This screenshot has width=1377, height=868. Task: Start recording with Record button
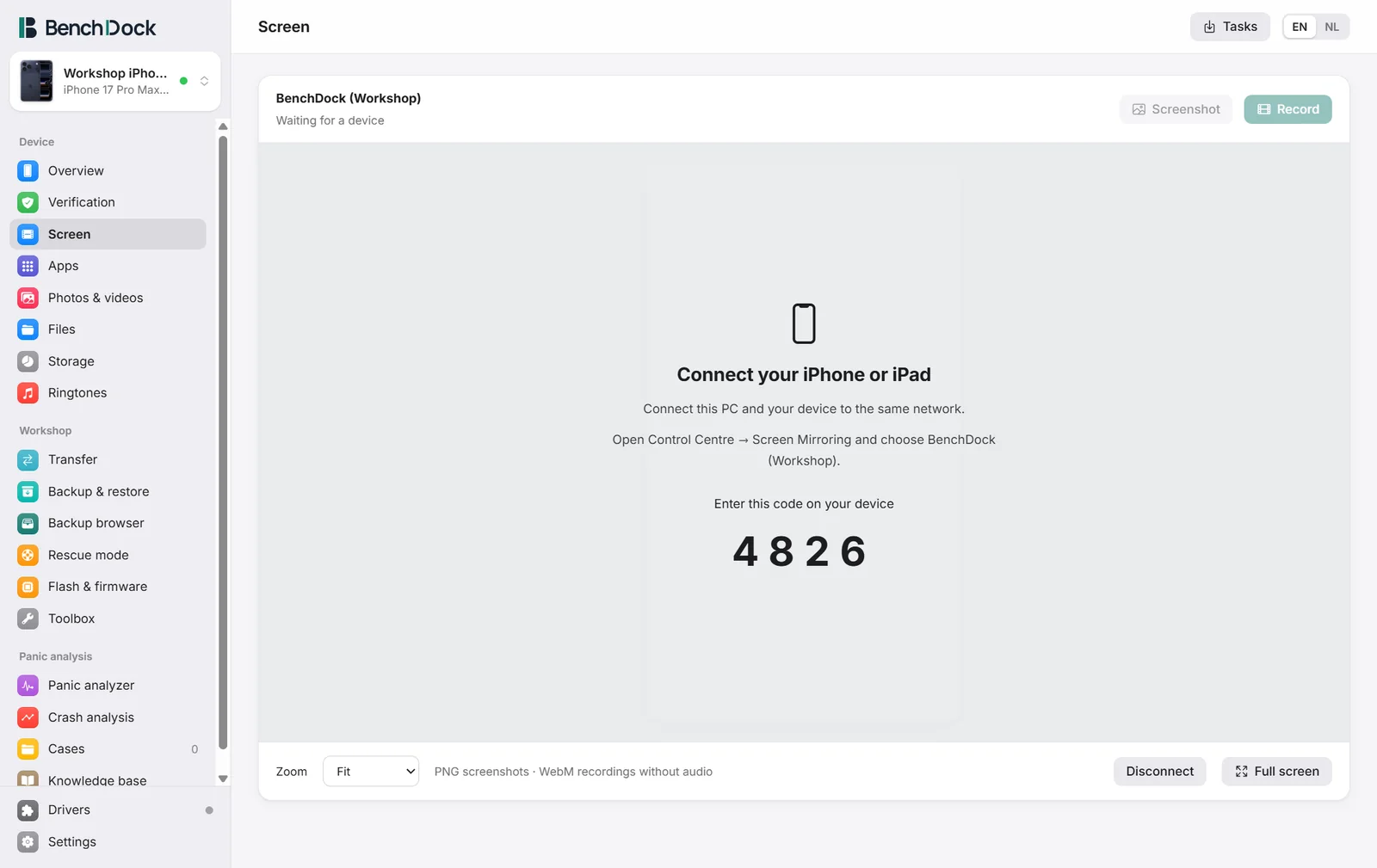tap(1287, 109)
